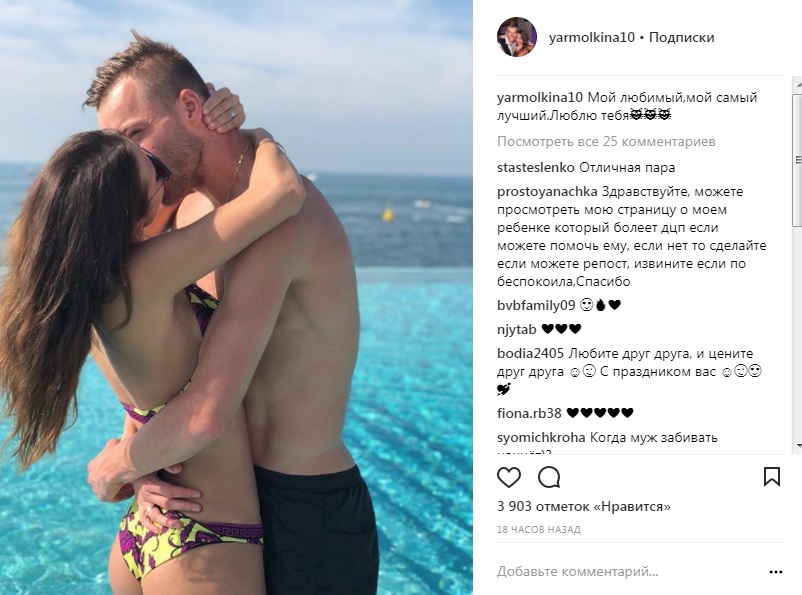Focus the Добавьте комментарий input field
Image resolution: width=802 pixels, height=595 pixels.
click(629, 571)
